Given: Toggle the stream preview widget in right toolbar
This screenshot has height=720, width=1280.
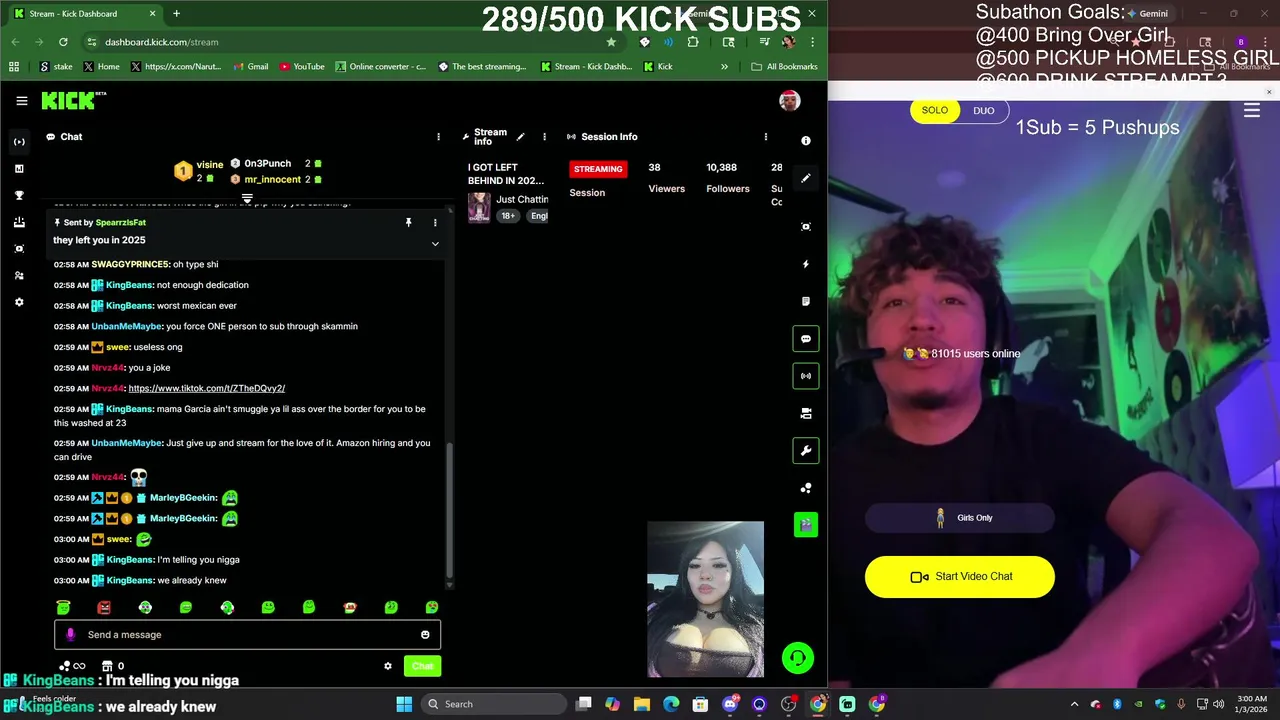Looking at the screenshot, I should (806, 413).
